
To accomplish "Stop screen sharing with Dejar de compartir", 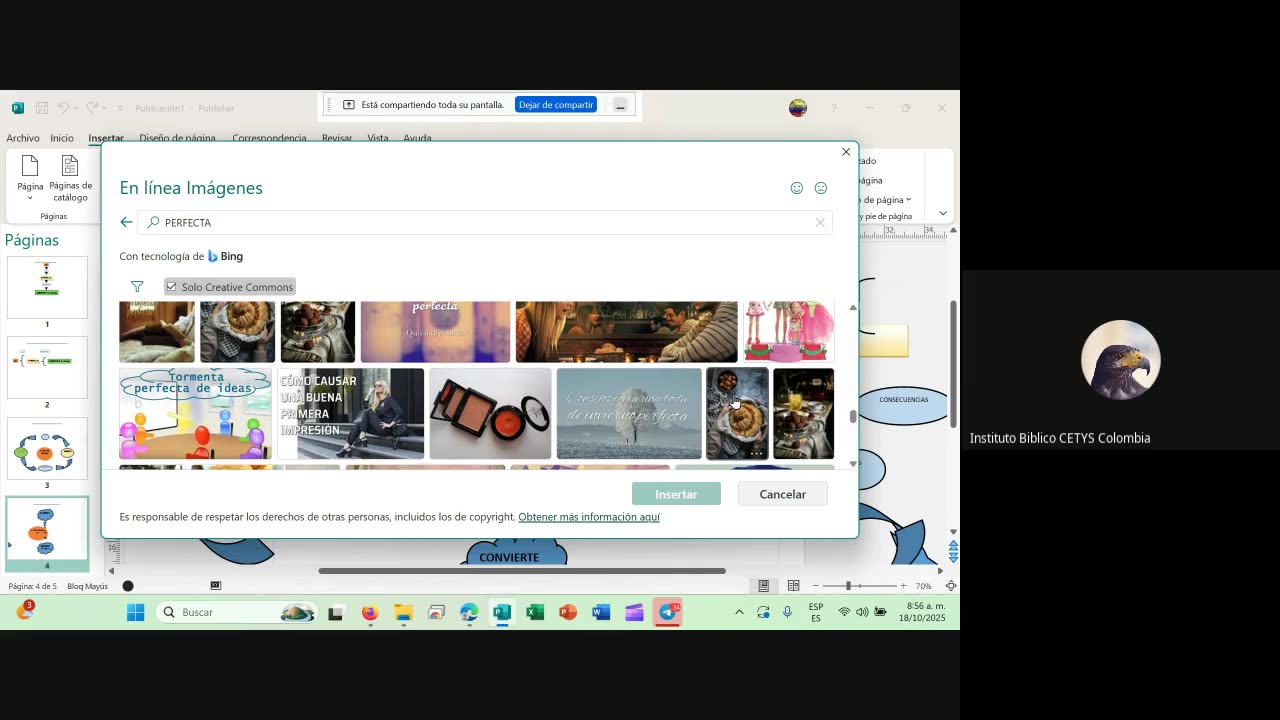I will tap(556, 104).
